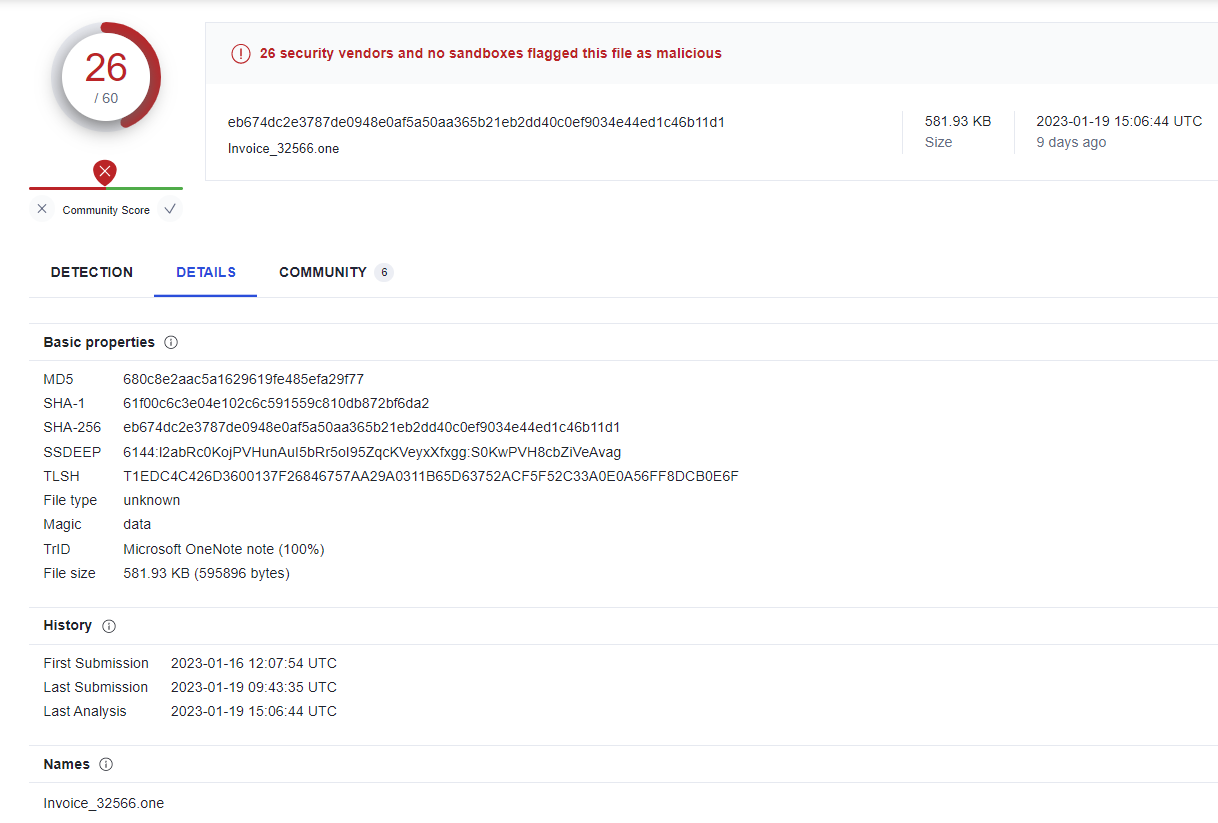
Task: Click the SHA-256 hash in the header
Action: 476,122
